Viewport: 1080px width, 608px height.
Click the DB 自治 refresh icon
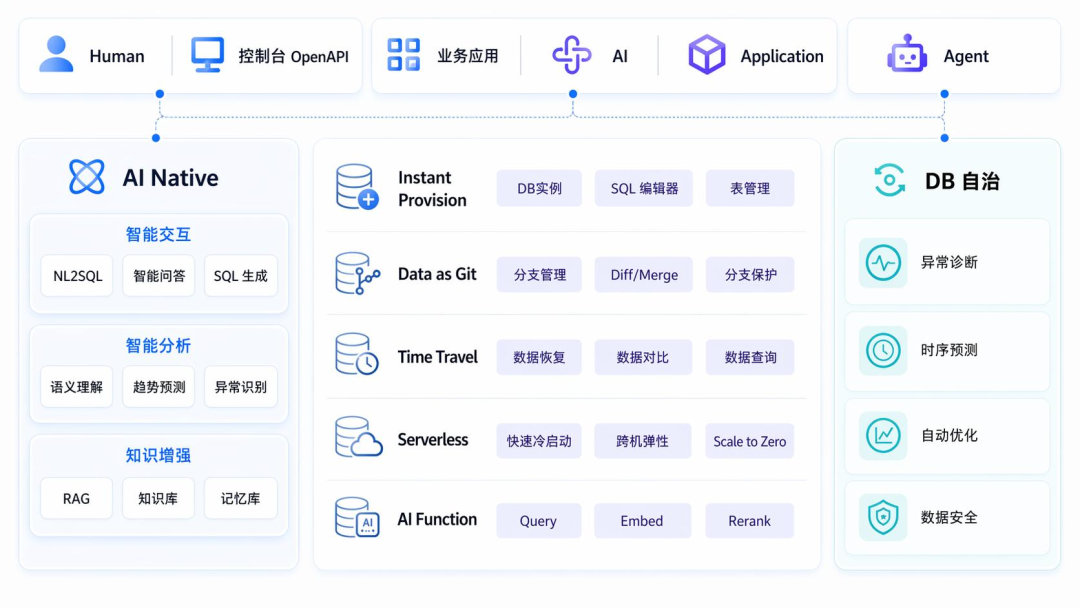point(889,180)
